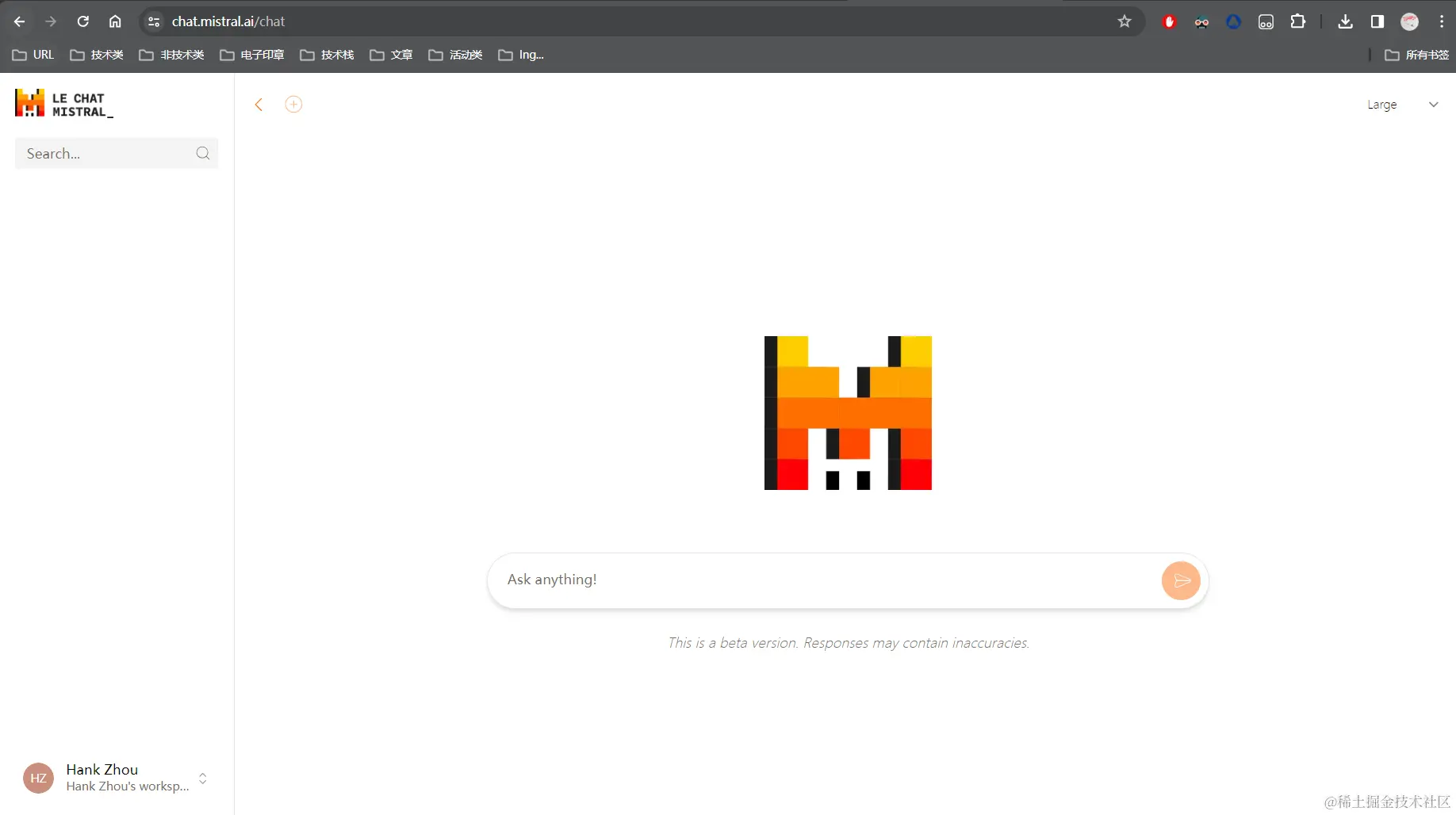Open the glasses-face extension icon

point(1201,21)
